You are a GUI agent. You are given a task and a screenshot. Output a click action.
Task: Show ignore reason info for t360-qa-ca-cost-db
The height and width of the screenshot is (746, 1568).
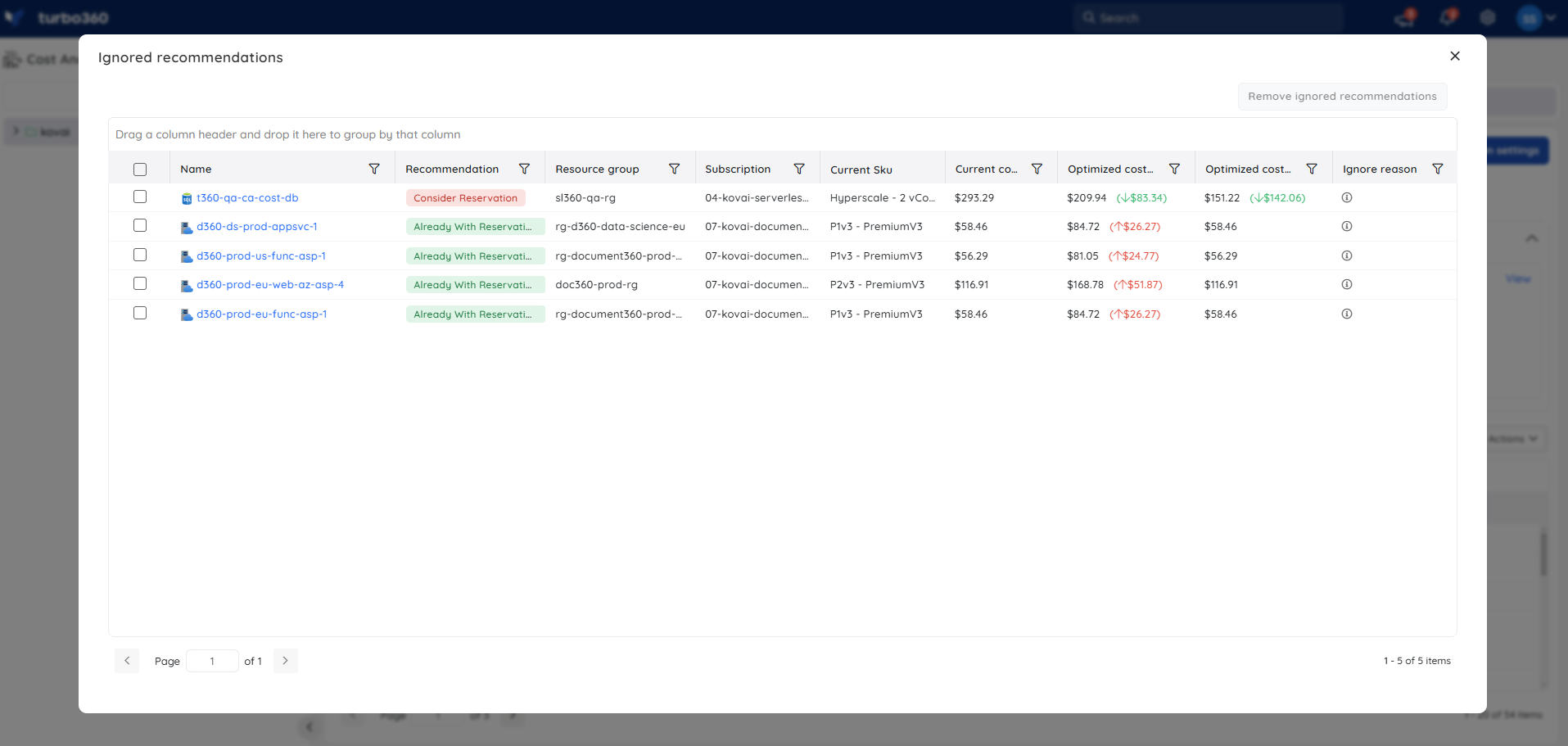pos(1347,197)
